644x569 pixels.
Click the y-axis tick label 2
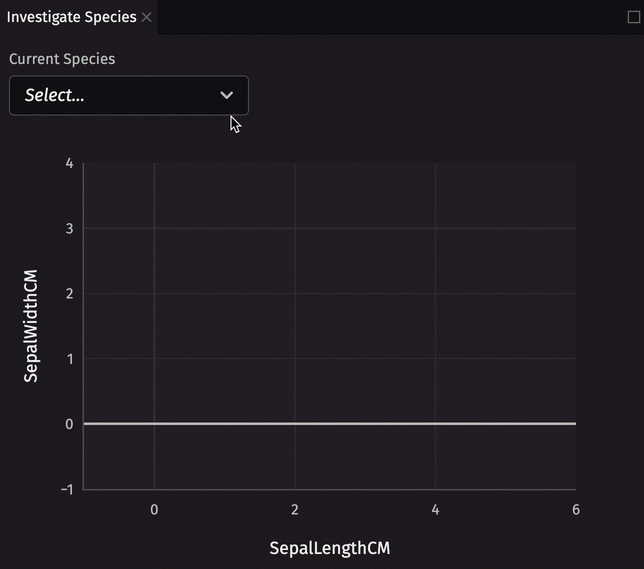[x=69, y=293]
